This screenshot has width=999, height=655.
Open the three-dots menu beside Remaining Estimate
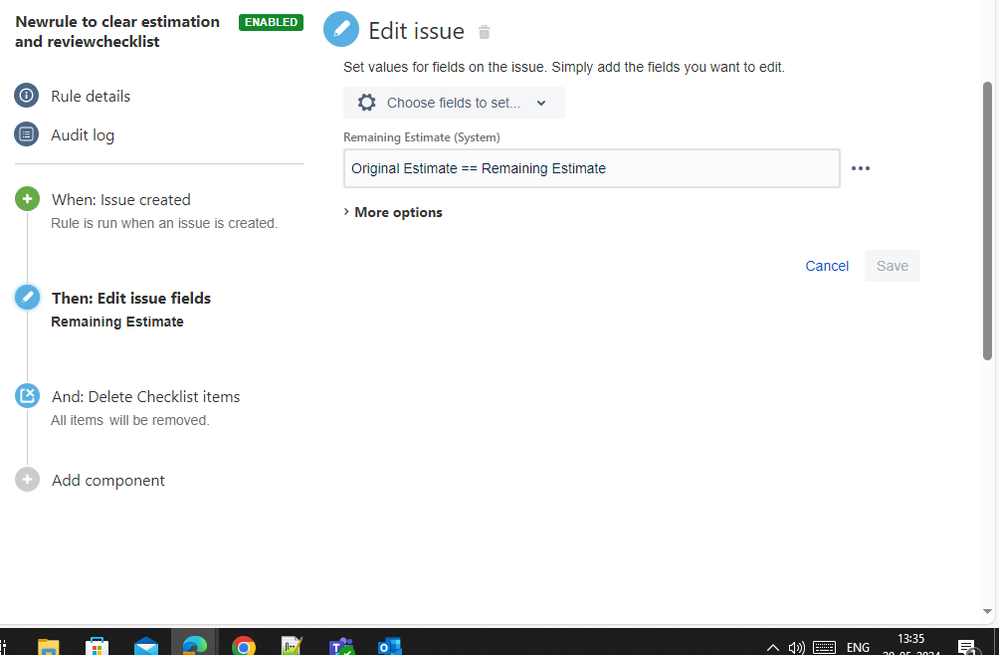pyautogui.click(x=860, y=168)
